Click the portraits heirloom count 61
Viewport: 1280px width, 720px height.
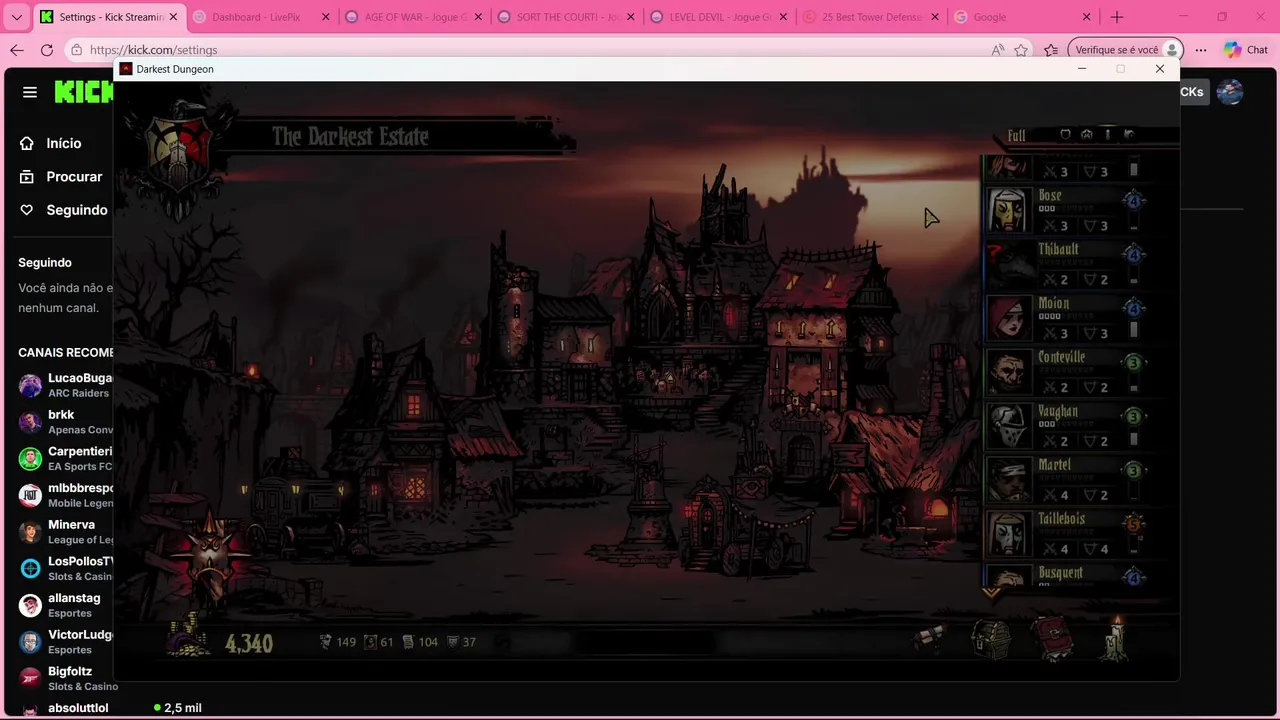[378, 642]
